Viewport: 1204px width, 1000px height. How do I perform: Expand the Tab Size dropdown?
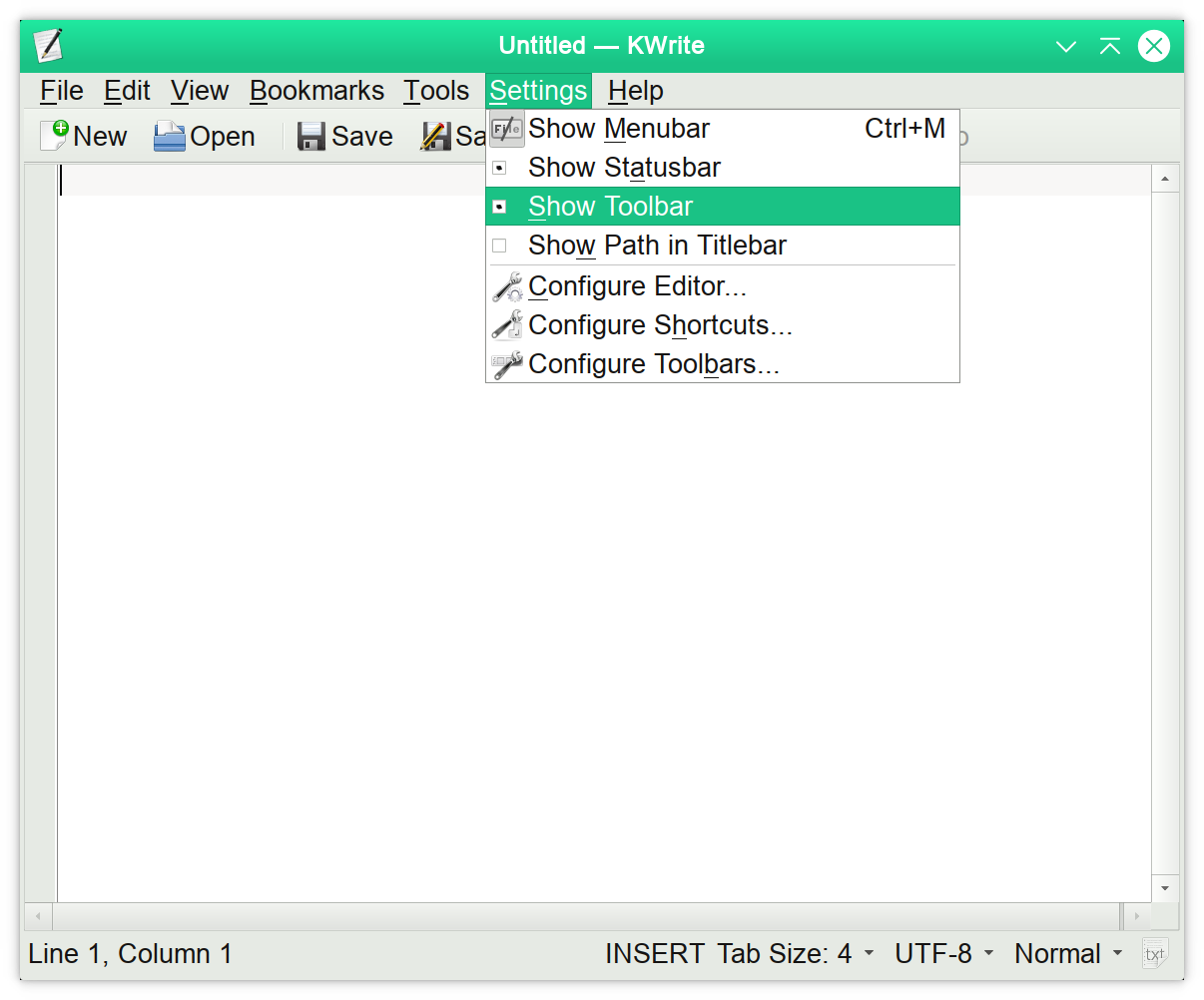pyautogui.click(x=796, y=954)
